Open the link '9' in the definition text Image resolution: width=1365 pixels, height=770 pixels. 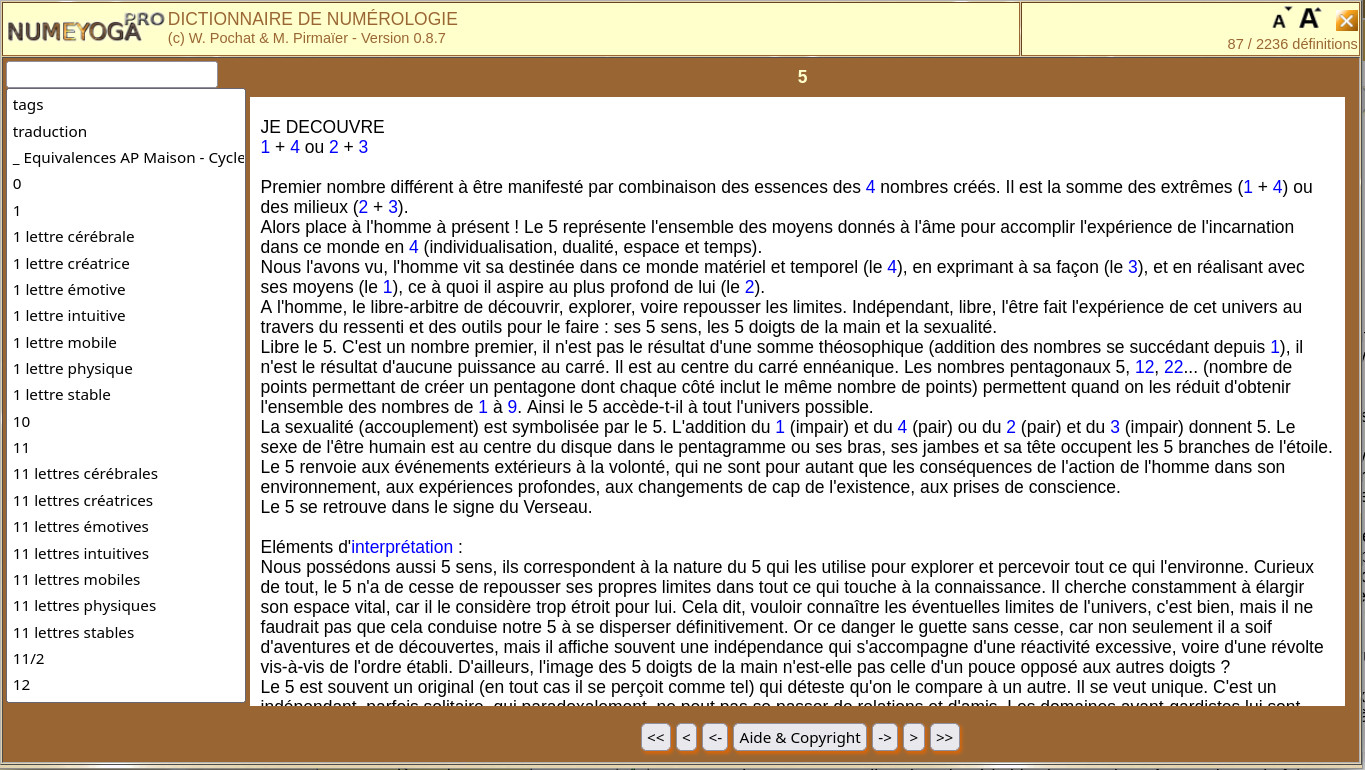(x=512, y=407)
